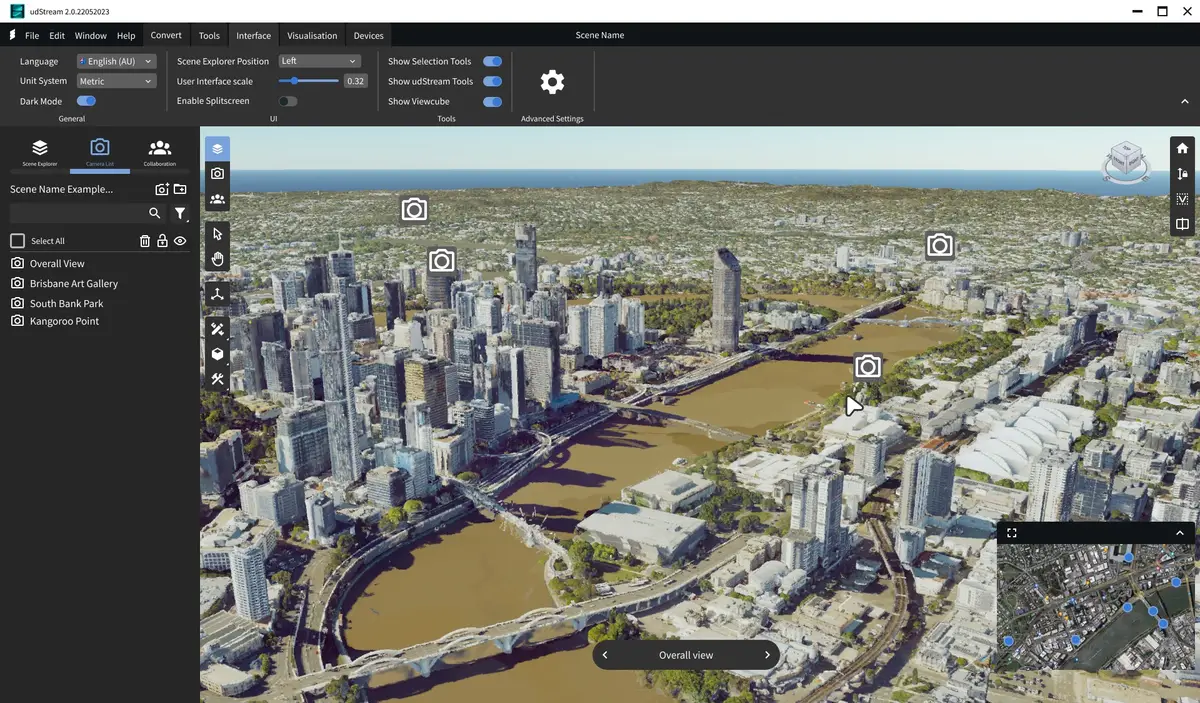Screen dimensions: 1200x703
Task: Toggle Show udStream Tools switch
Action: pos(492,81)
